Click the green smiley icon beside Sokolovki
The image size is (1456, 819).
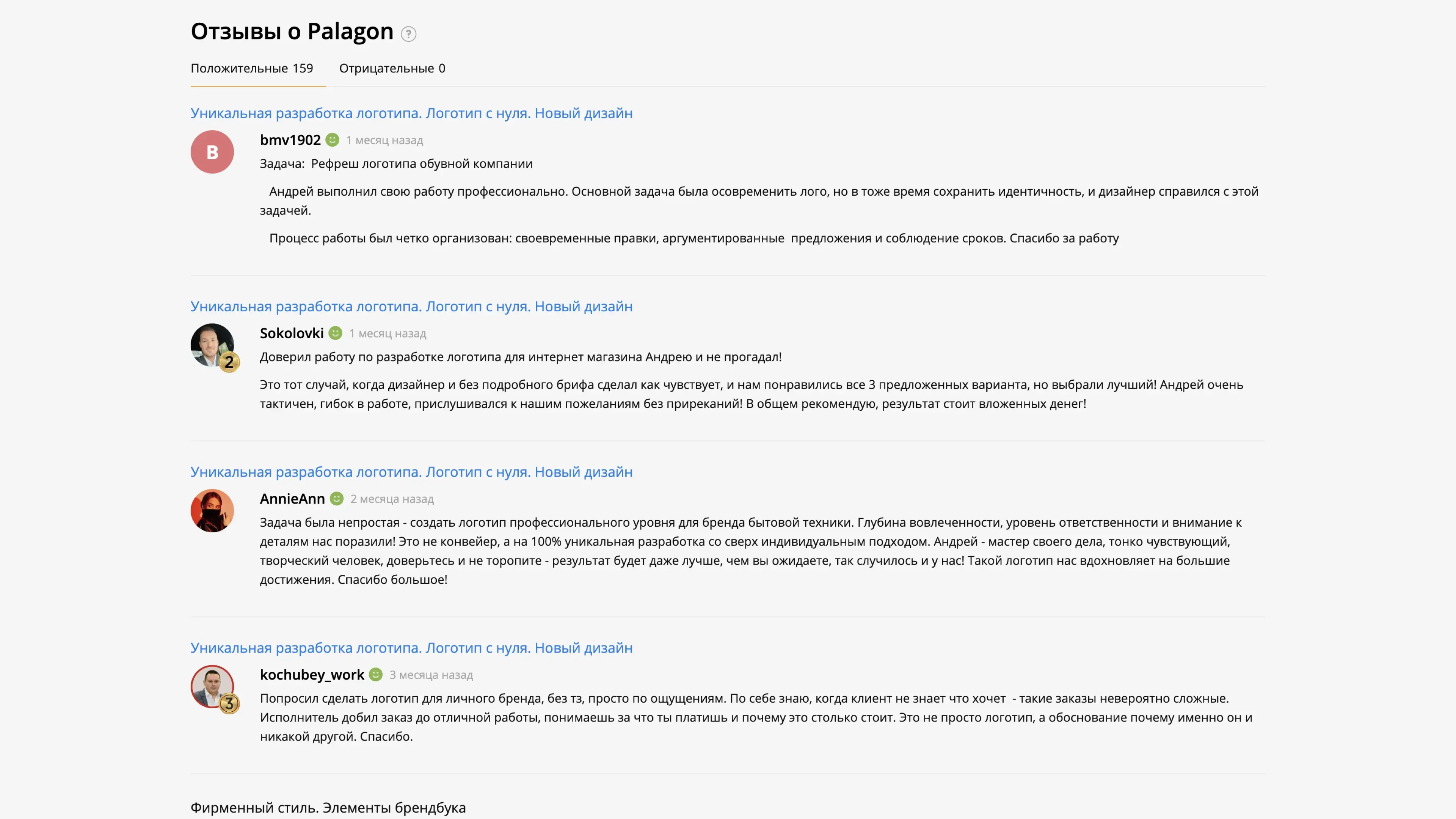335,333
